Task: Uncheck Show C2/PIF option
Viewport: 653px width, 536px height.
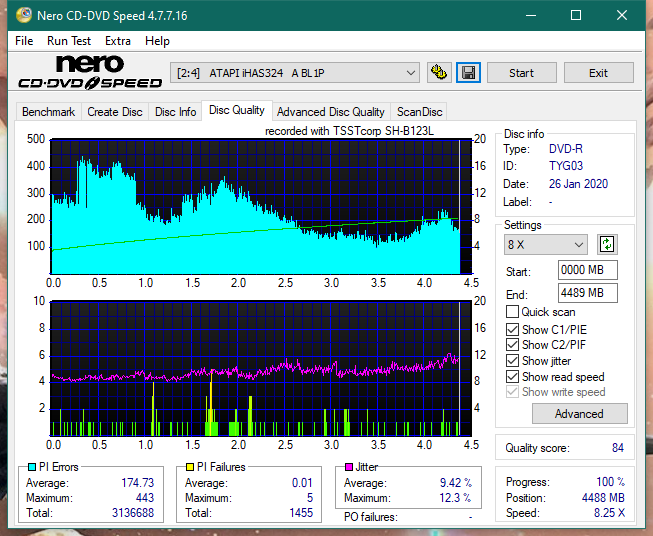Action: pyautogui.click(x=512, y=345)
